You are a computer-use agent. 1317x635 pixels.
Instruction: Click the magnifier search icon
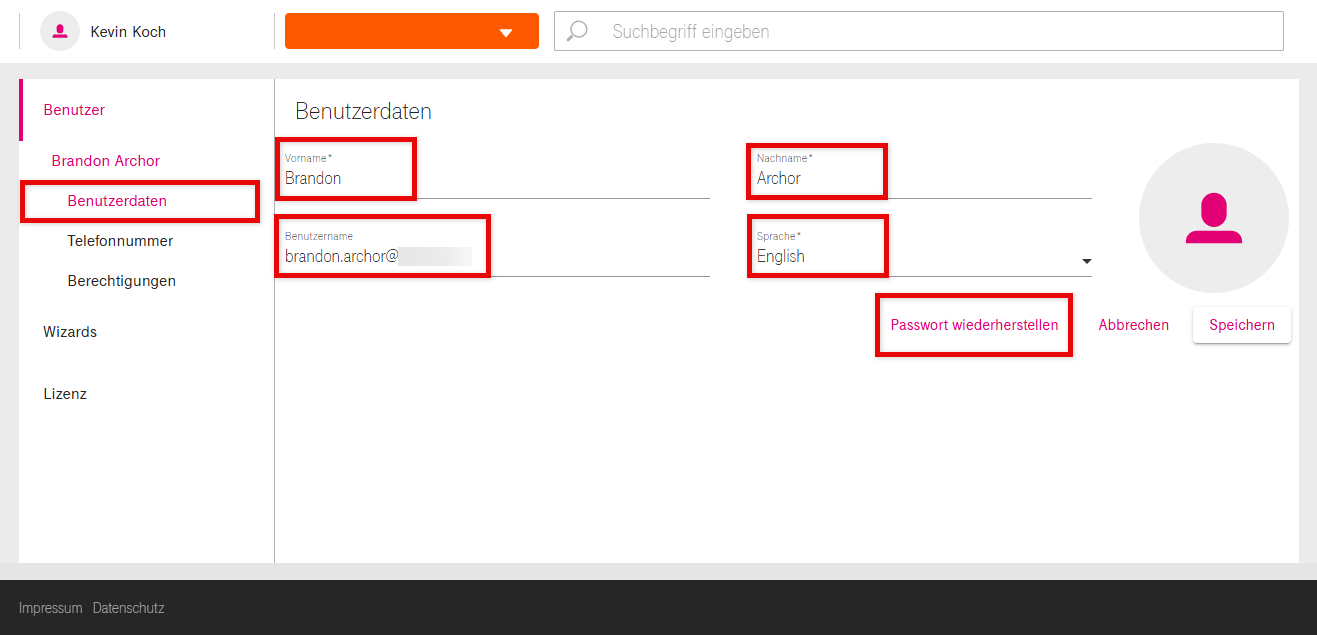point(577,31)
